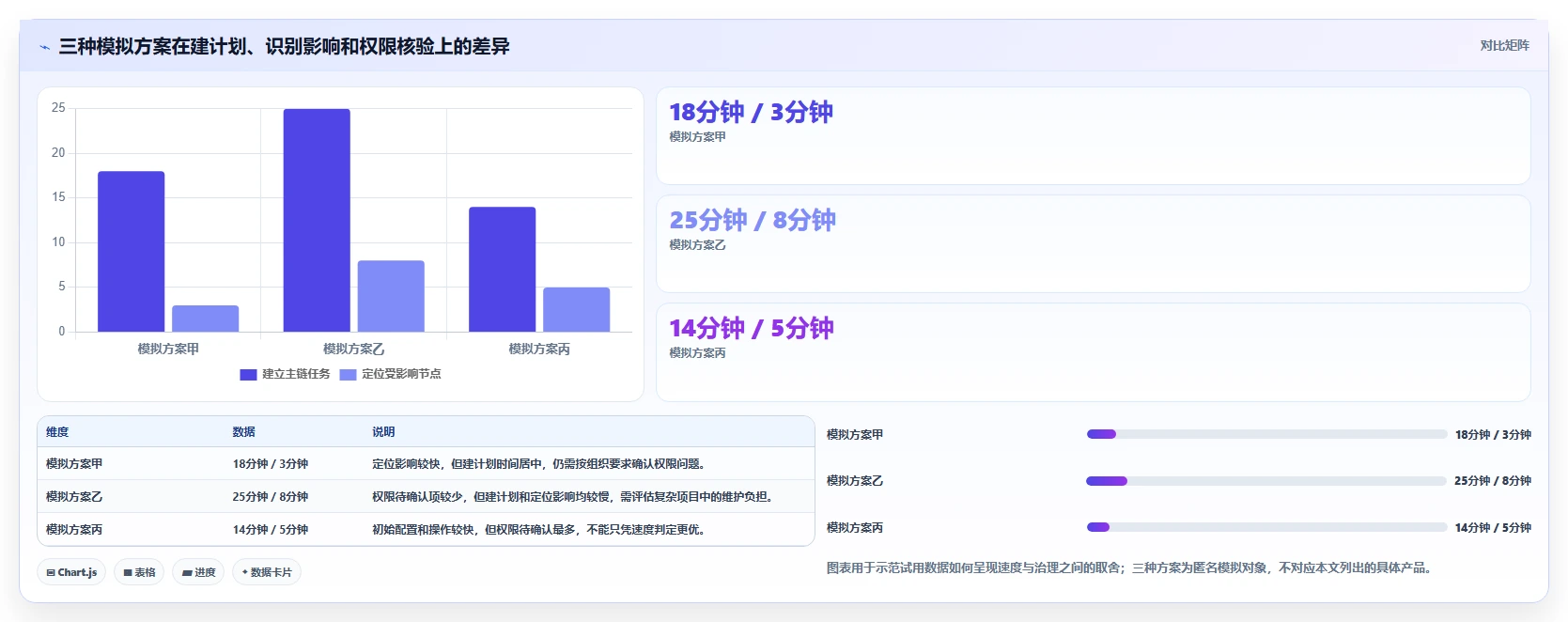Click the light bar for 模拟方案甲 in chart
Viewport: 1568px width, 622px height.
tap(205, 319)
